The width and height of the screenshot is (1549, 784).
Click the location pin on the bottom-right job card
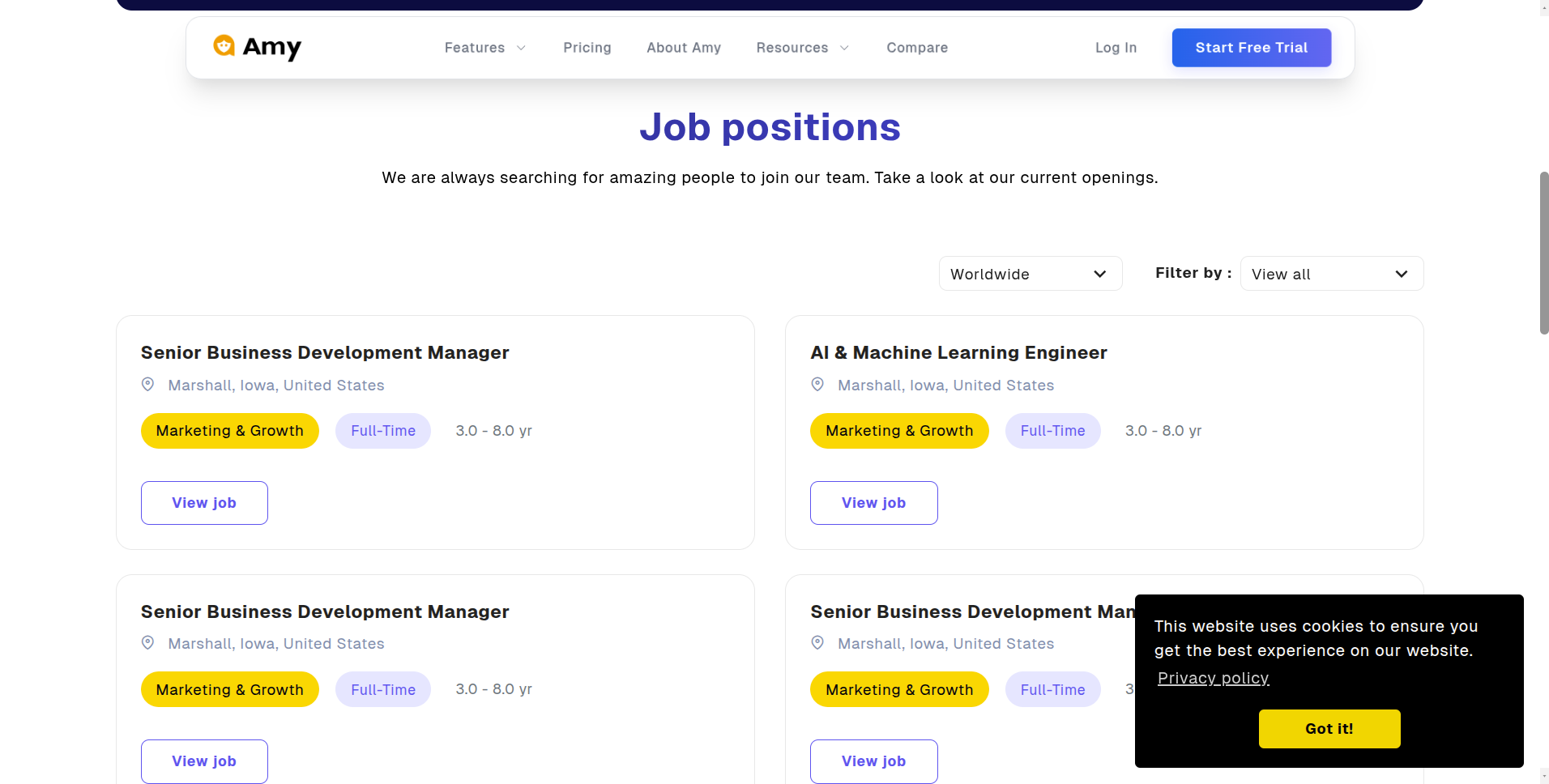[817, 642]
